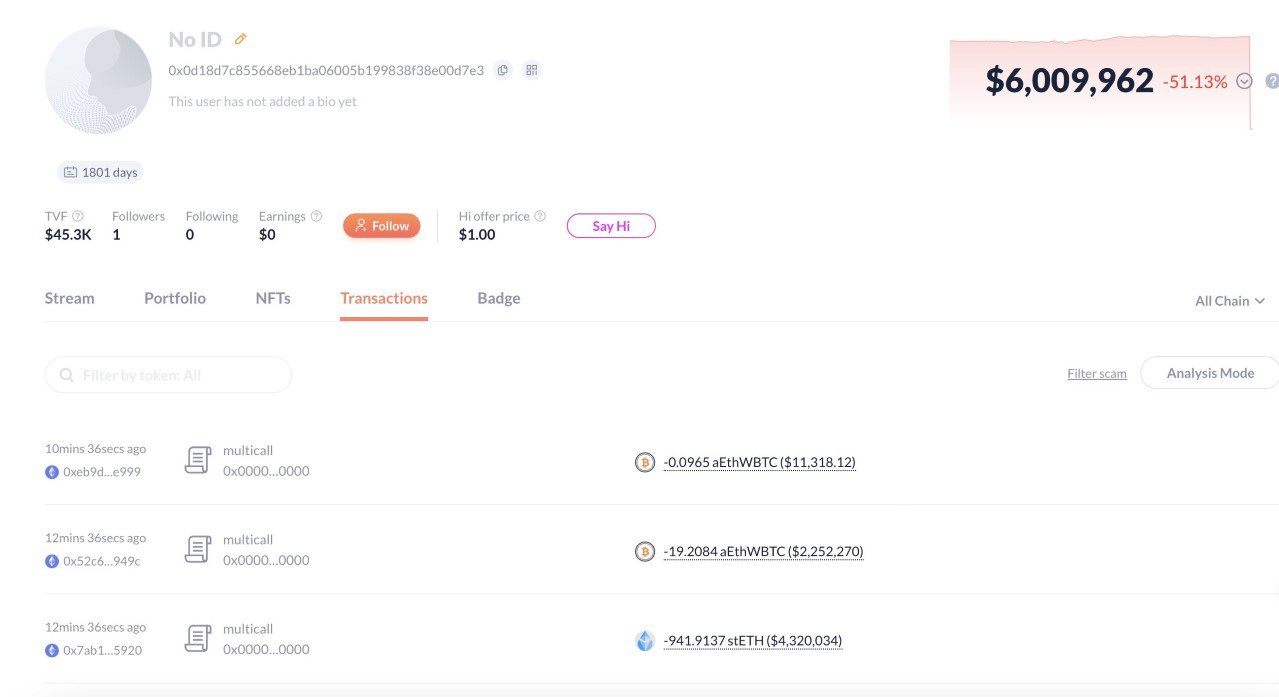
Task: Switch to the Portfolio tab
Action: (x=175, y=298)
